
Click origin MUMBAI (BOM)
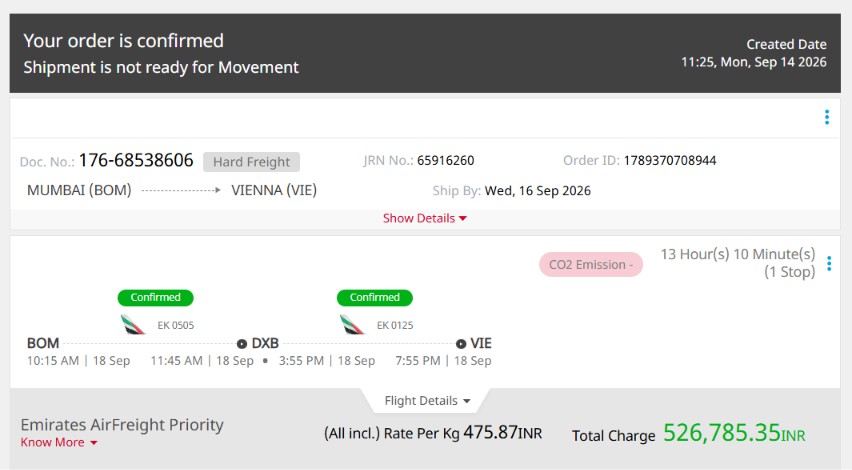(79, 190)
